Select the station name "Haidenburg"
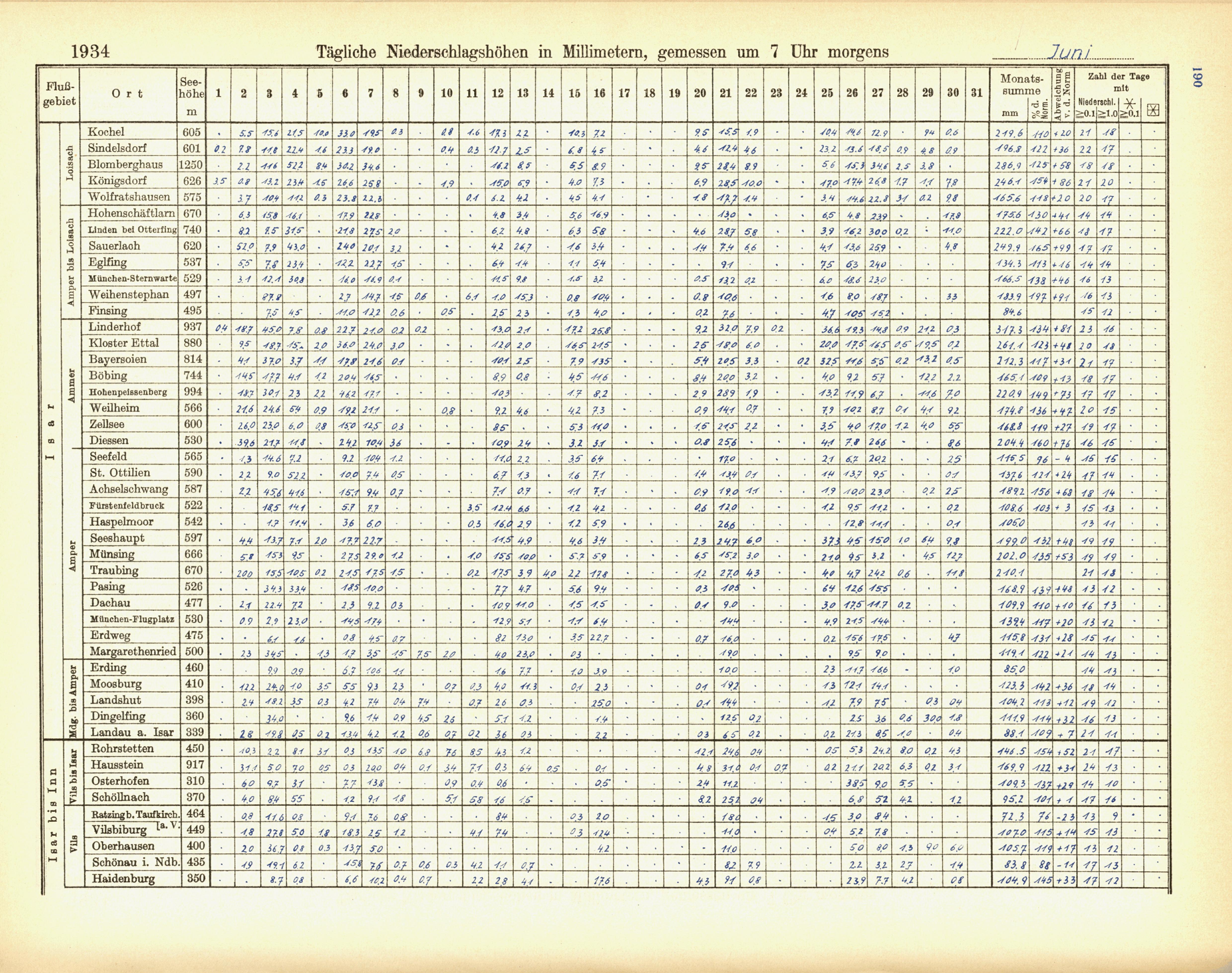The width and height of the screenshot is (1232, 973). 123,878
